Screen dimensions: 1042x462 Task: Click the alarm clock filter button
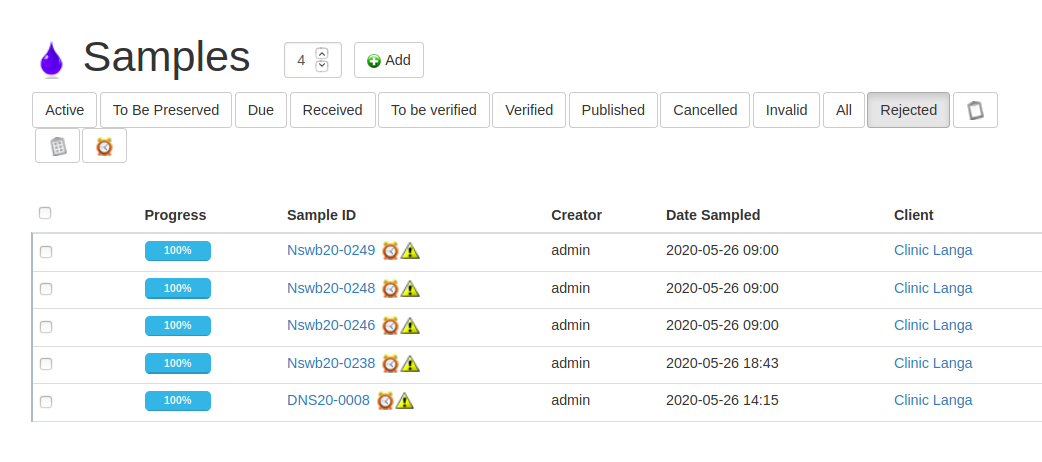click(104, 146)
